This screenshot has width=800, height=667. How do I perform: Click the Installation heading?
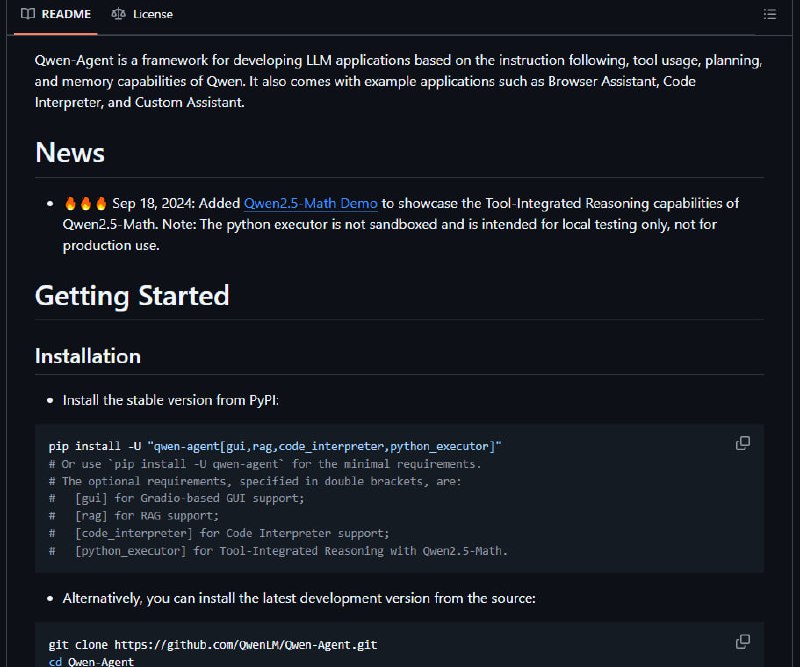pyautogui.click(x=88, y=356)
